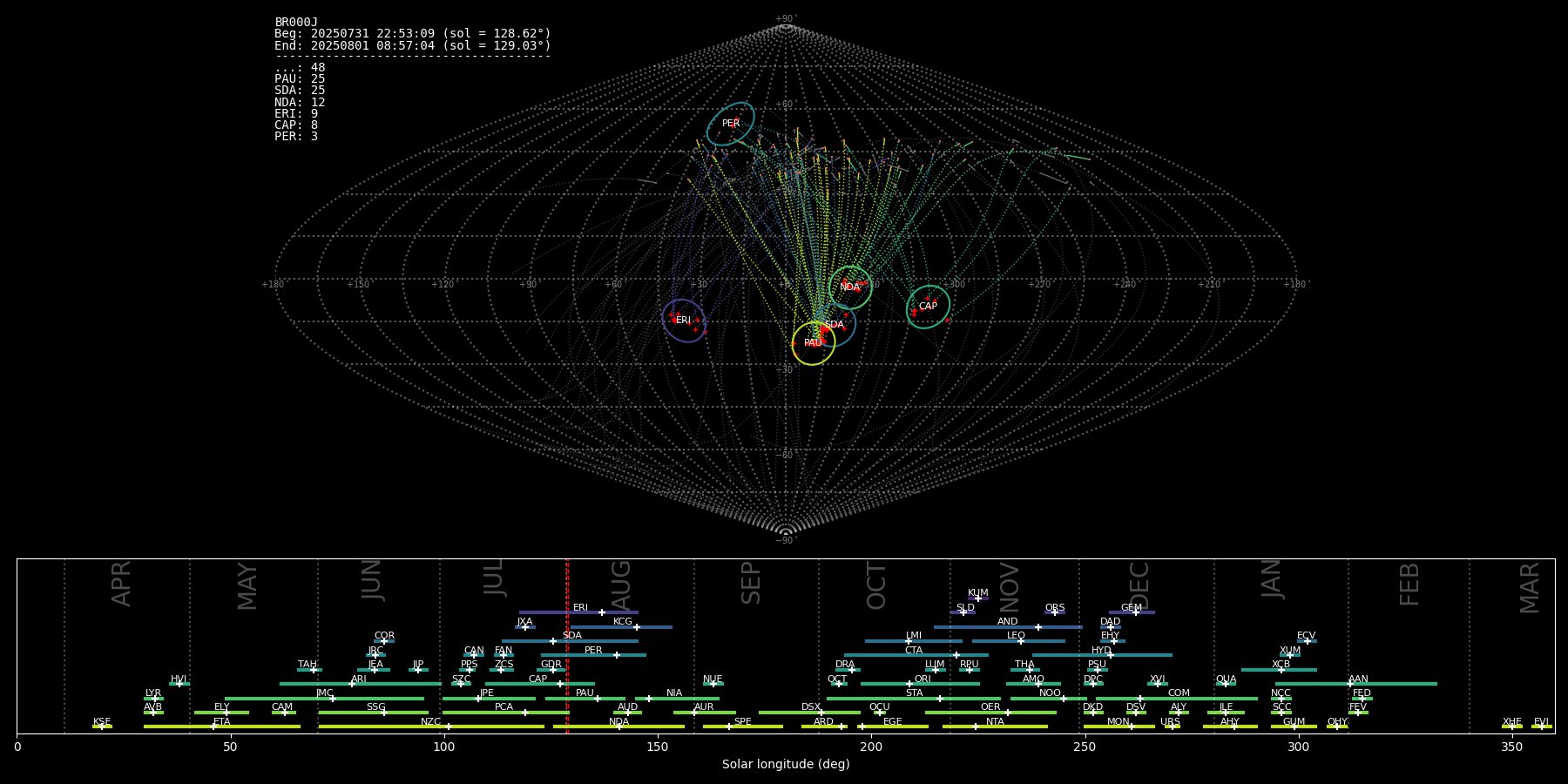This screenshot has width=1568, height=784.
Task: Click the CAP radiant circle on sky map
Action: 929,307
